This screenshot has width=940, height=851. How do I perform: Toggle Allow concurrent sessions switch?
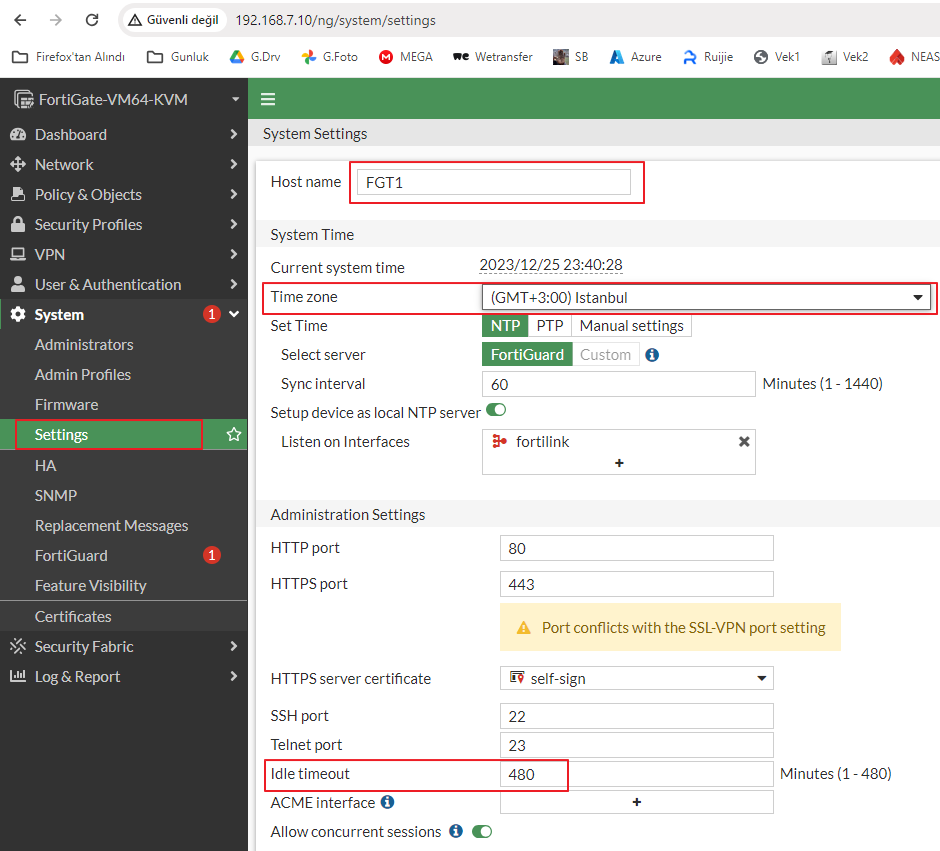click(482, 831)
